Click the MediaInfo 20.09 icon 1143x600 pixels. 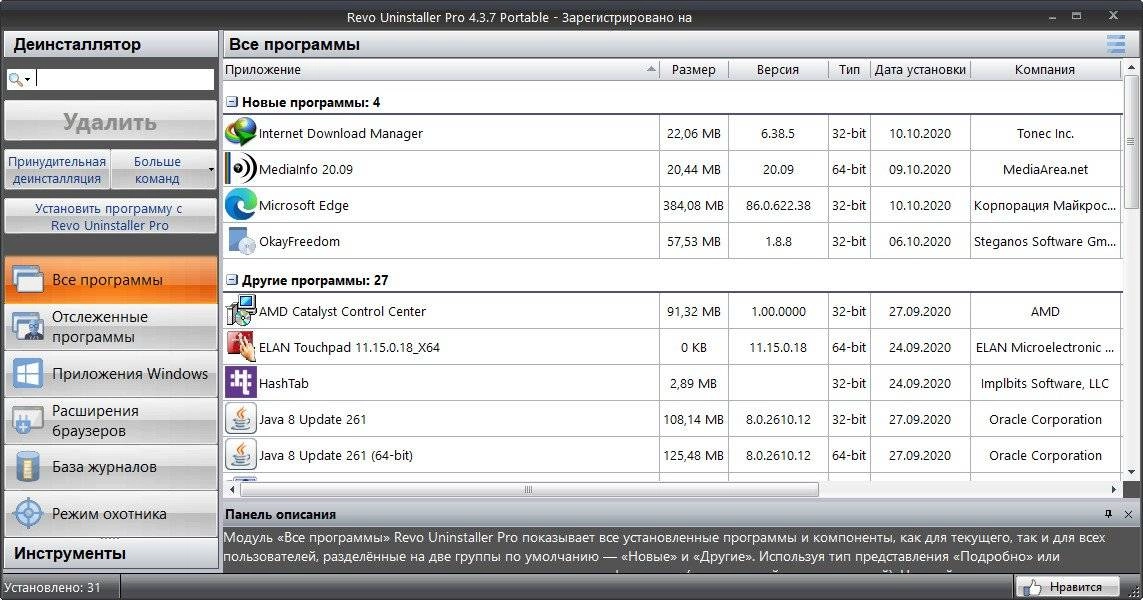click(241, 168)
